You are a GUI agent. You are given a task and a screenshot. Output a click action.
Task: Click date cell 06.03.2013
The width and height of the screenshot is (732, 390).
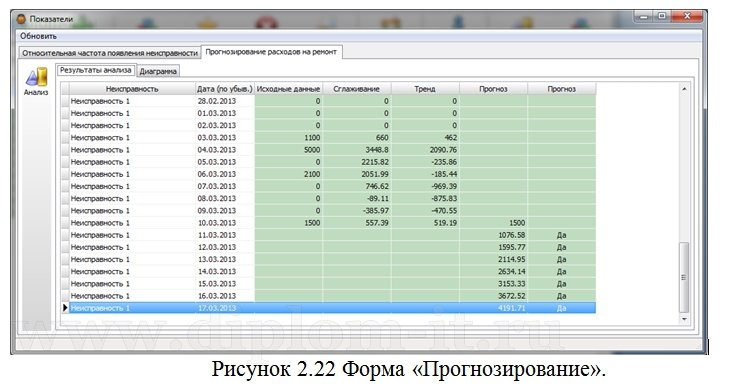tap(217, 174)
